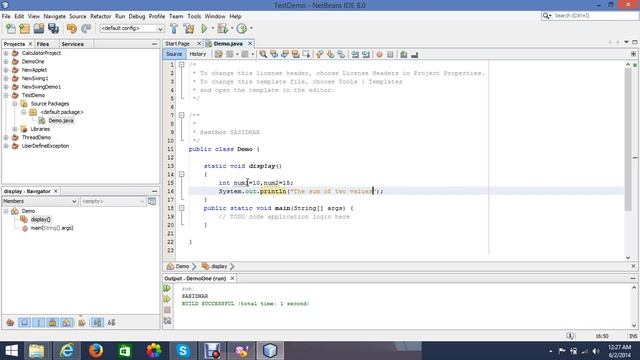The height and width of the screenshot is (360, 640).
Task: Click the Open Project toolbar icon
Action: [x=39, y=29]
